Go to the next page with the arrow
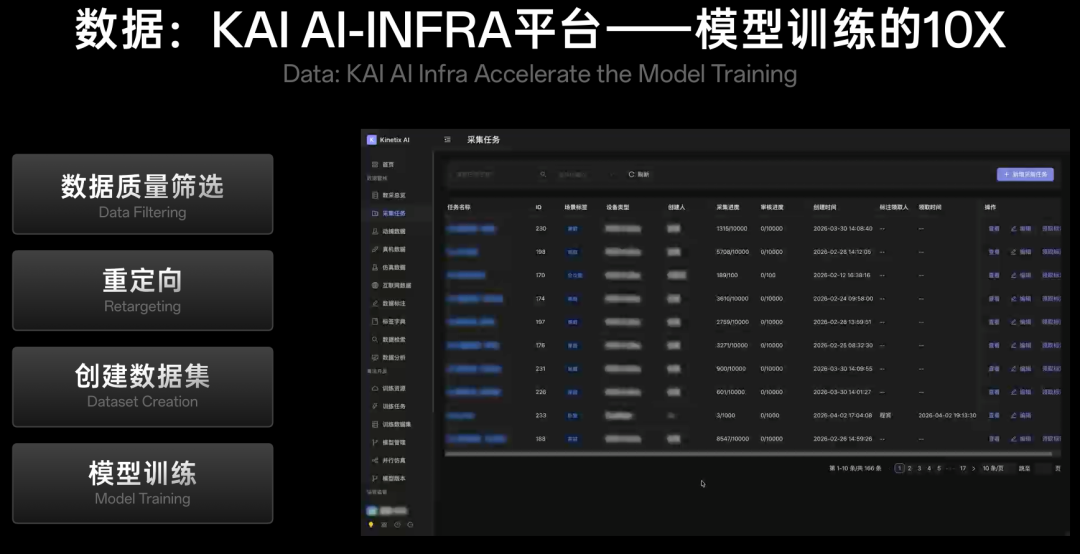This screenshot has width=1080, height=554. (x=973, y=468)
